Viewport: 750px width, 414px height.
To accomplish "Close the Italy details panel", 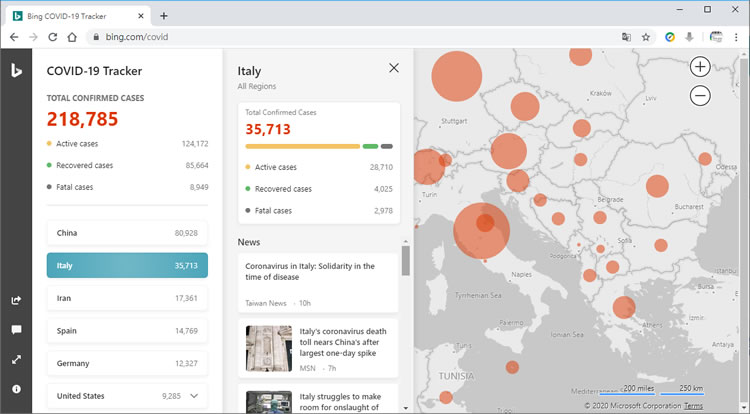I will tap(394, 68).
